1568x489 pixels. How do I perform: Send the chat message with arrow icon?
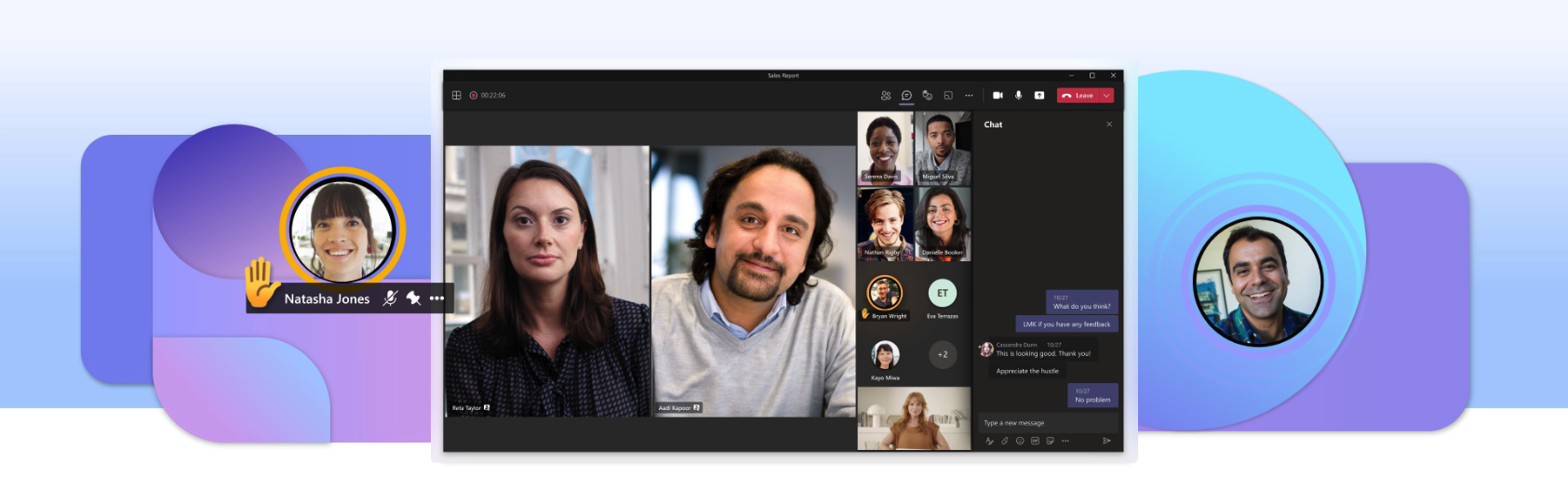pyautogui.click(x=1106, y=441)
